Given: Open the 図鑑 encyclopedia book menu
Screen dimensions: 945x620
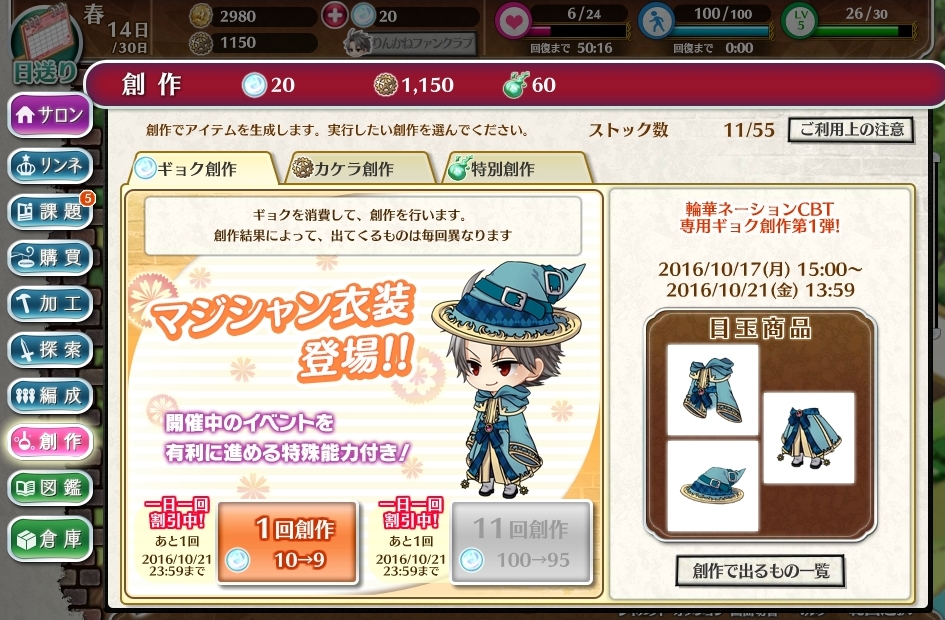Looking at the screenshot, I should point(49,487).
